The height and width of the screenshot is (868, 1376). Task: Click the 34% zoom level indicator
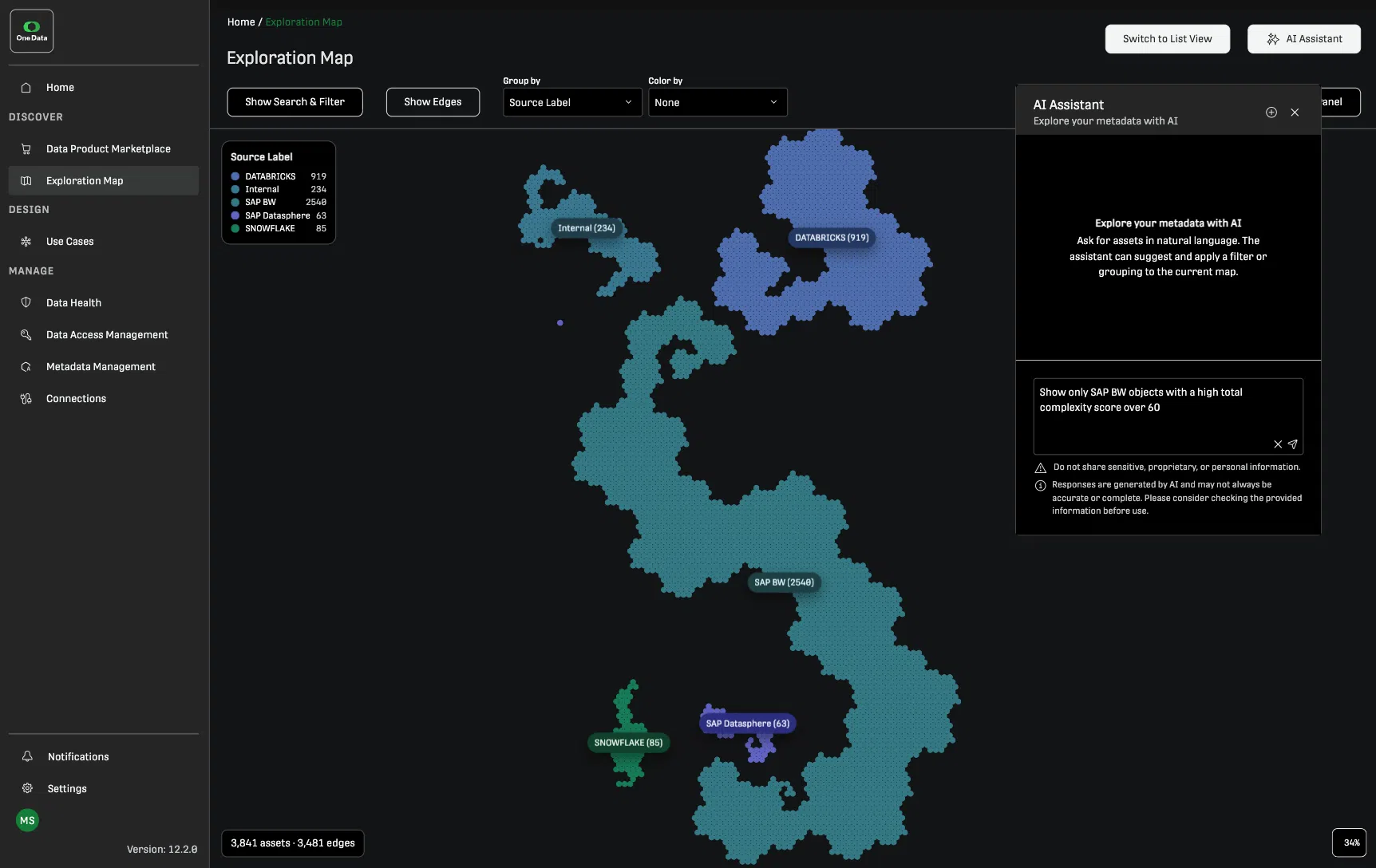coord(1350,842)
